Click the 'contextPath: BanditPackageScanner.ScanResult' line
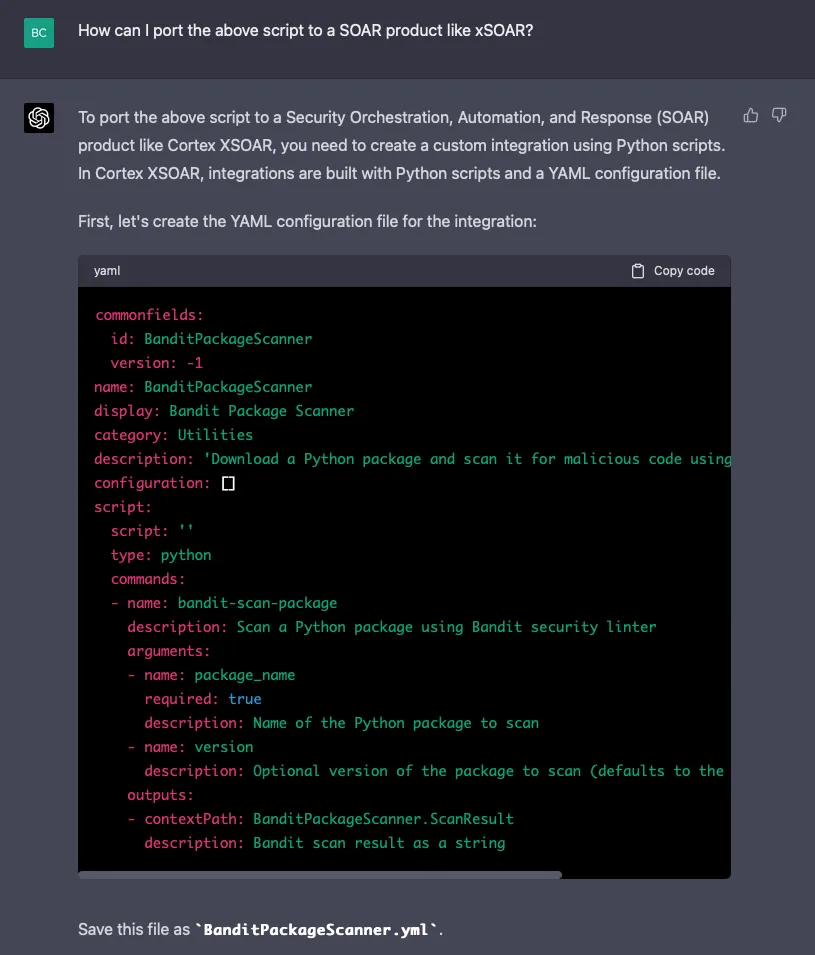The image size is (815, 955). pyautogui.click(x=321, y=819)
